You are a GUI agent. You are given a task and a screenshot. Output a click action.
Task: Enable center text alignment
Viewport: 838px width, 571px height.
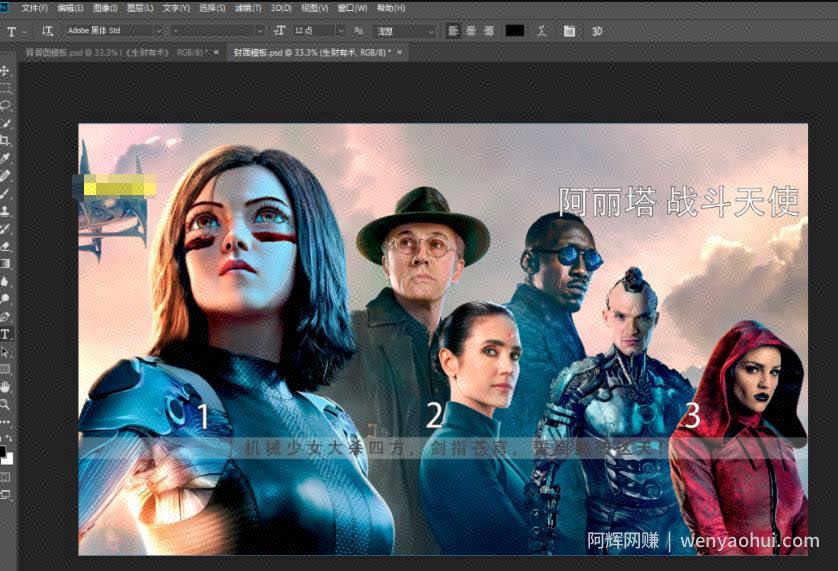pyautogui.click(x=471, y=31)
